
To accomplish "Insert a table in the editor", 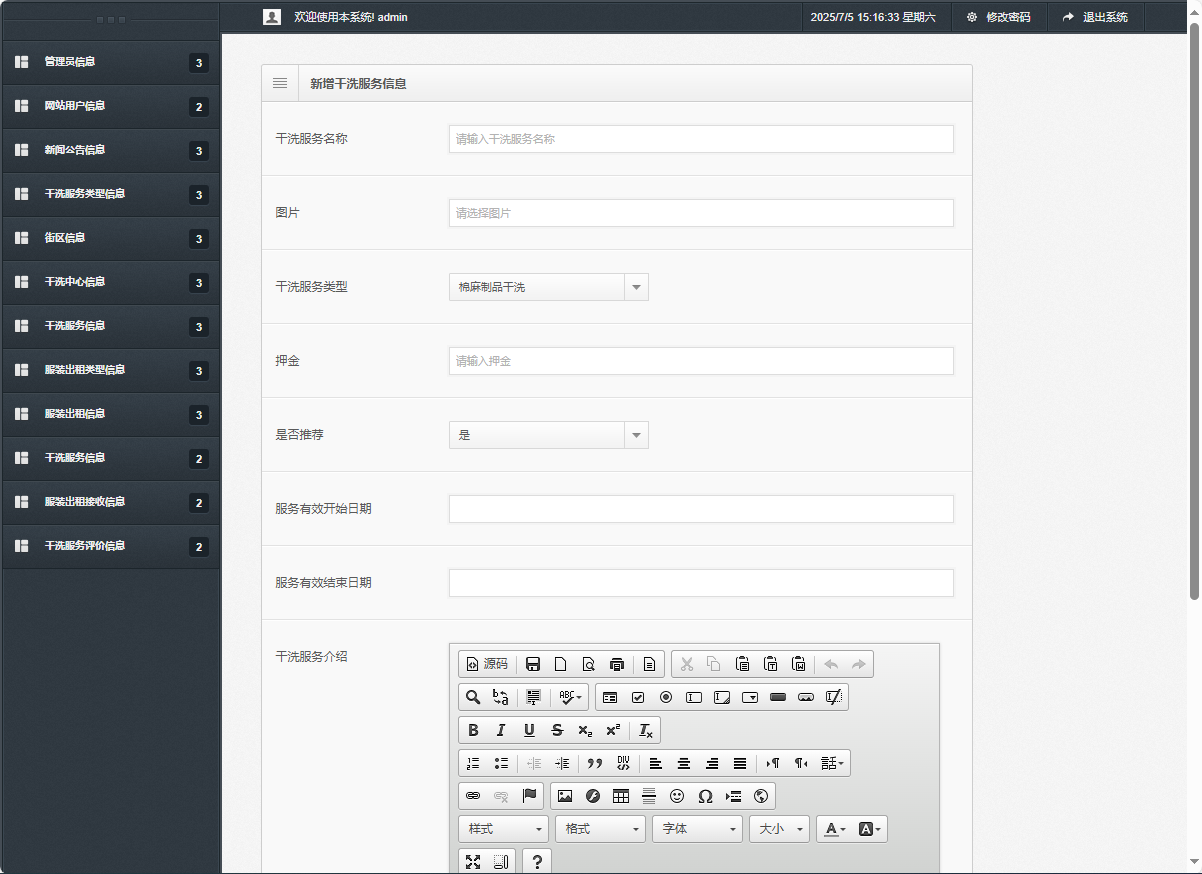I will click(x=621, y=796).
